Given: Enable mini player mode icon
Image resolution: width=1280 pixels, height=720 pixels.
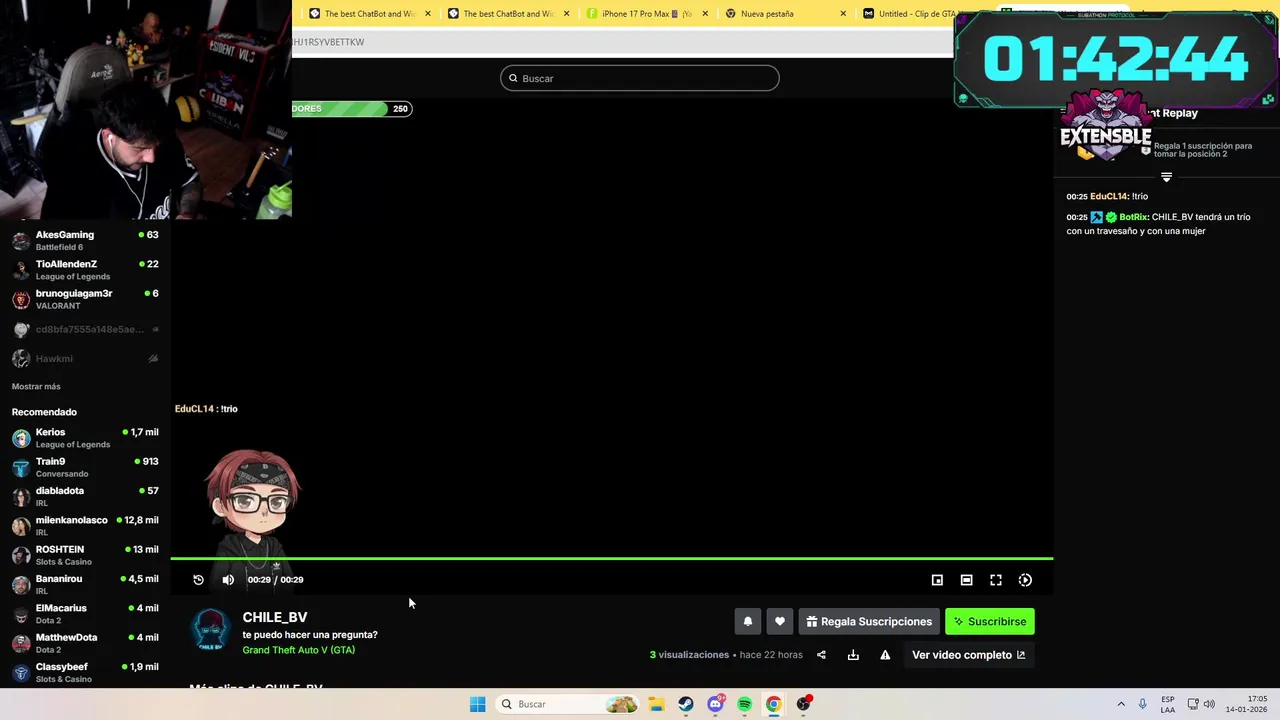Looking at the screenshot, I should 937,580.
